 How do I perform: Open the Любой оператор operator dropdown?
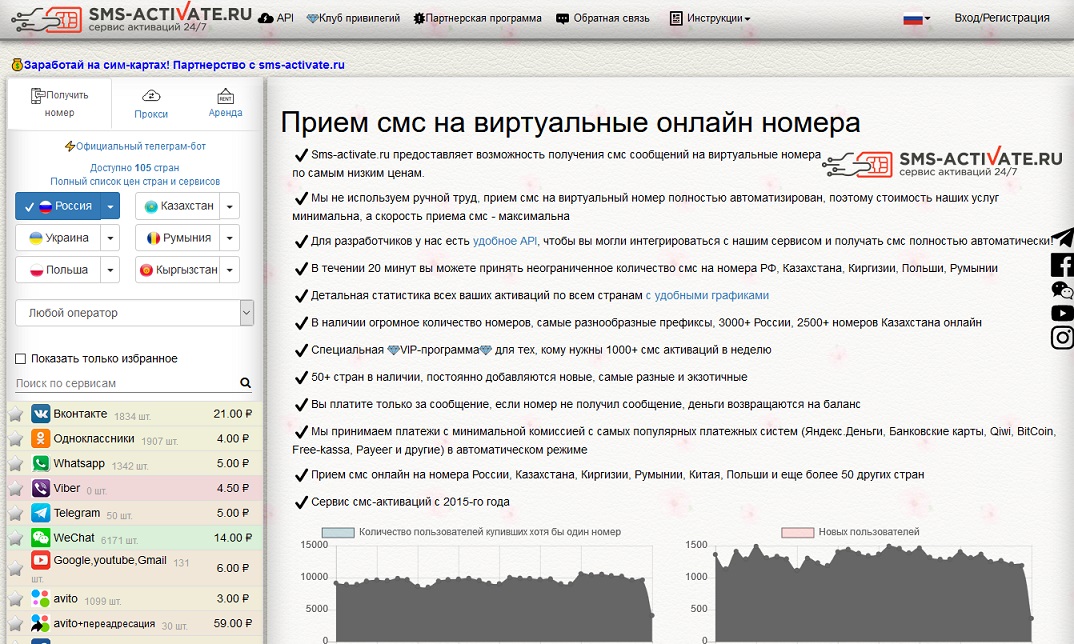134,313
